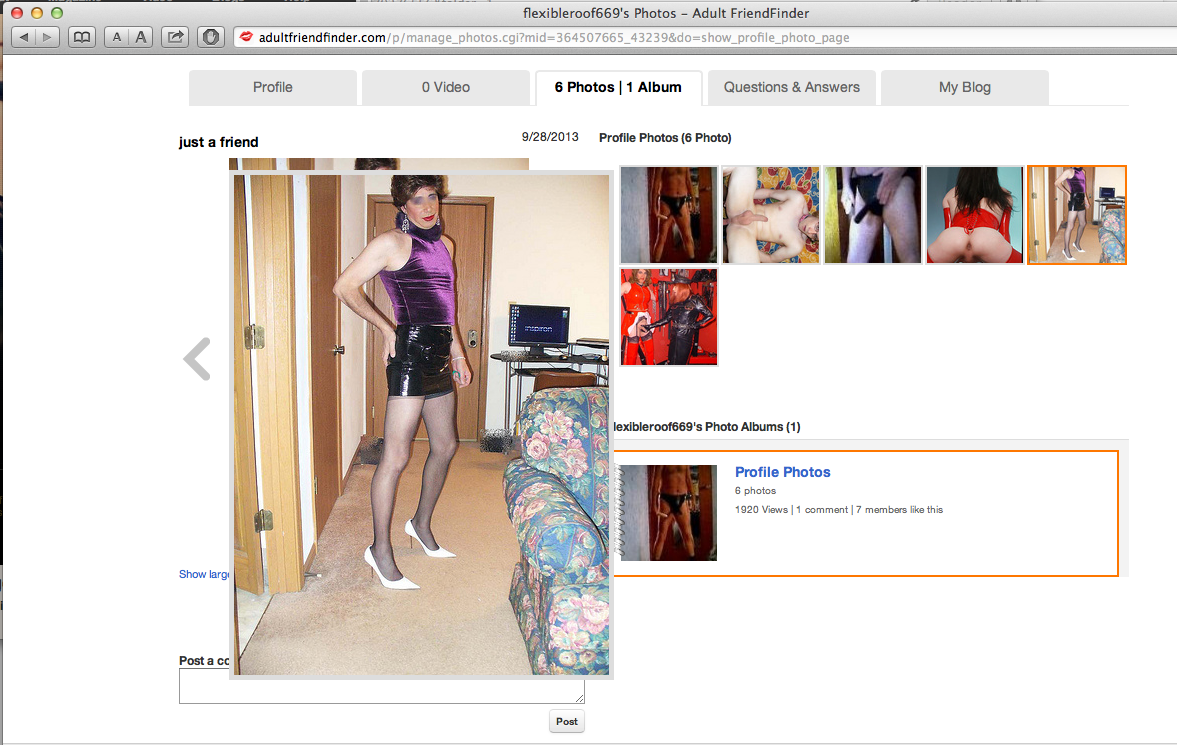Click the back navigation arrow in Safari
This screenshot has width=1177, height=745.
tap(22, 37)
